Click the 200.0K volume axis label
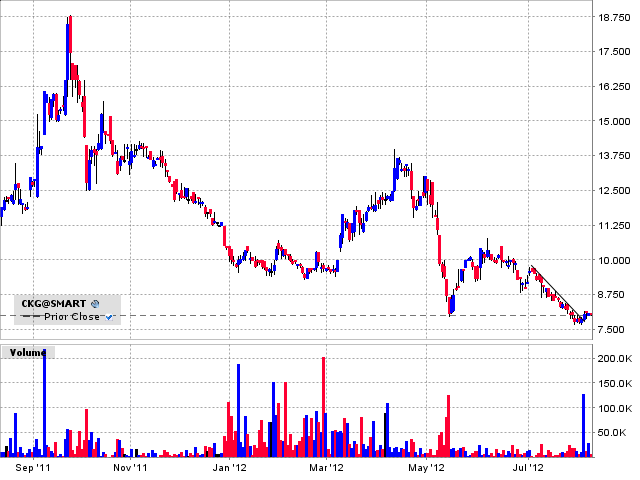 coord(613,358)
